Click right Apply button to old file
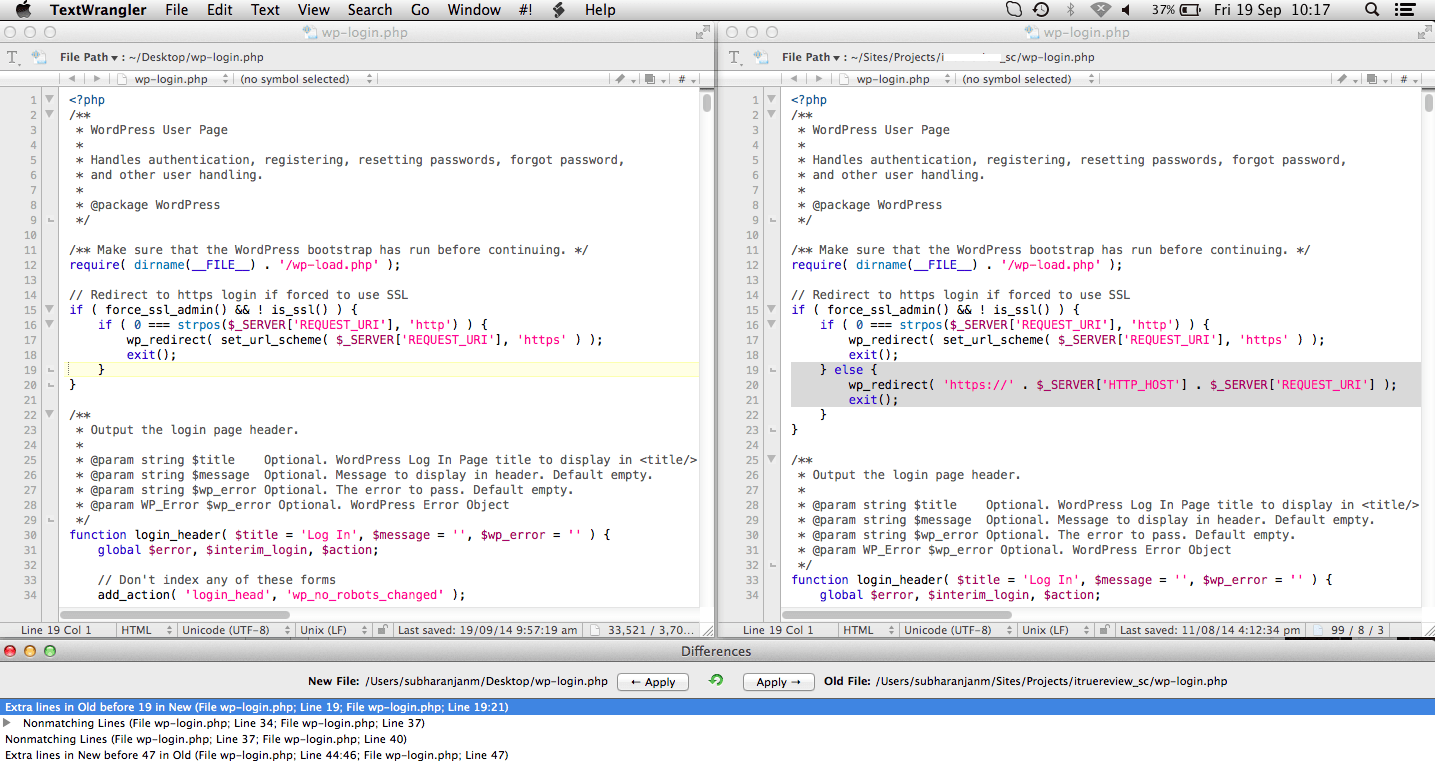1435x775 pixels. (x=779, y=681)
